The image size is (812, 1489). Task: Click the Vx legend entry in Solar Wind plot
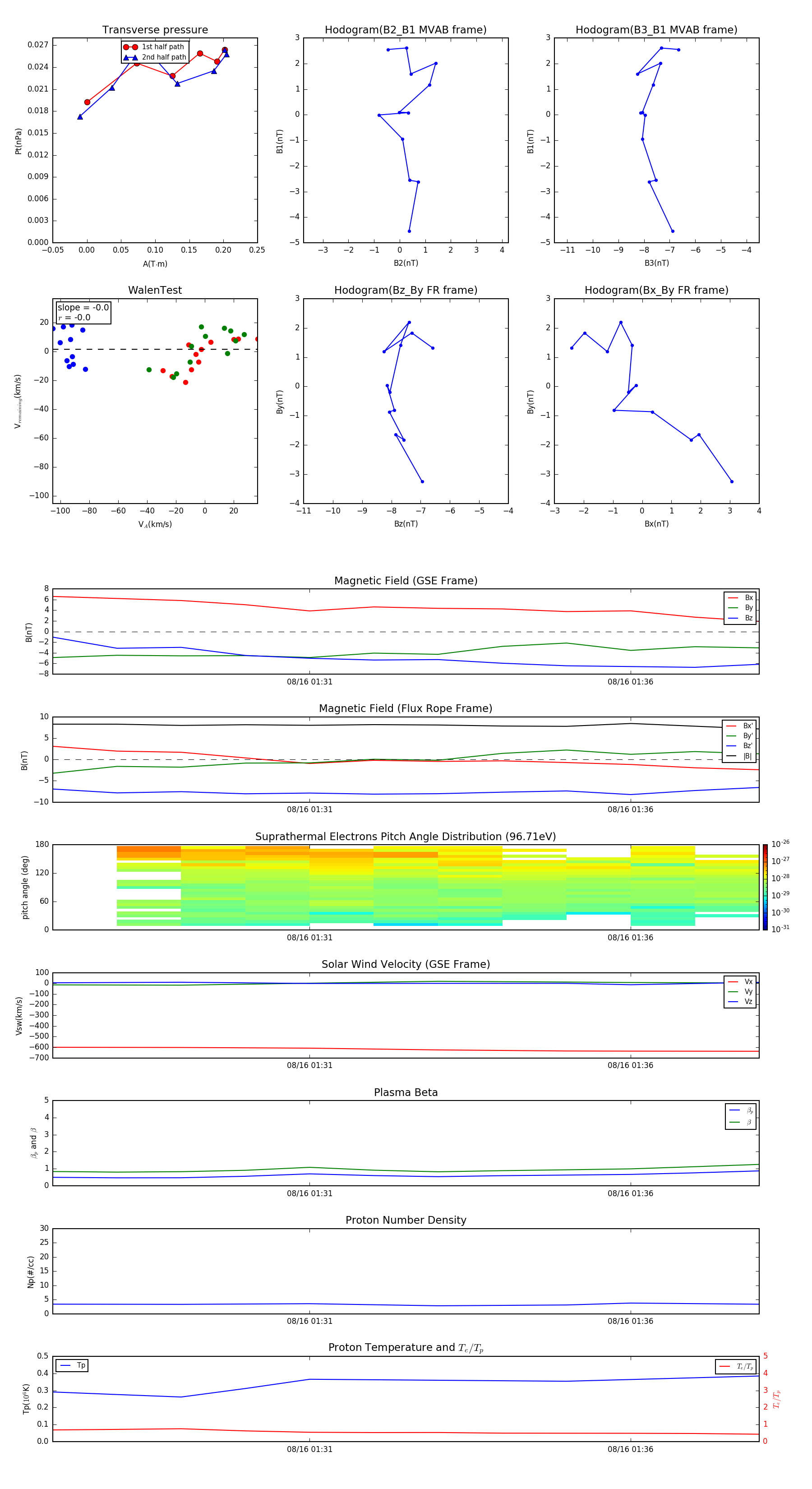[740, 982]
